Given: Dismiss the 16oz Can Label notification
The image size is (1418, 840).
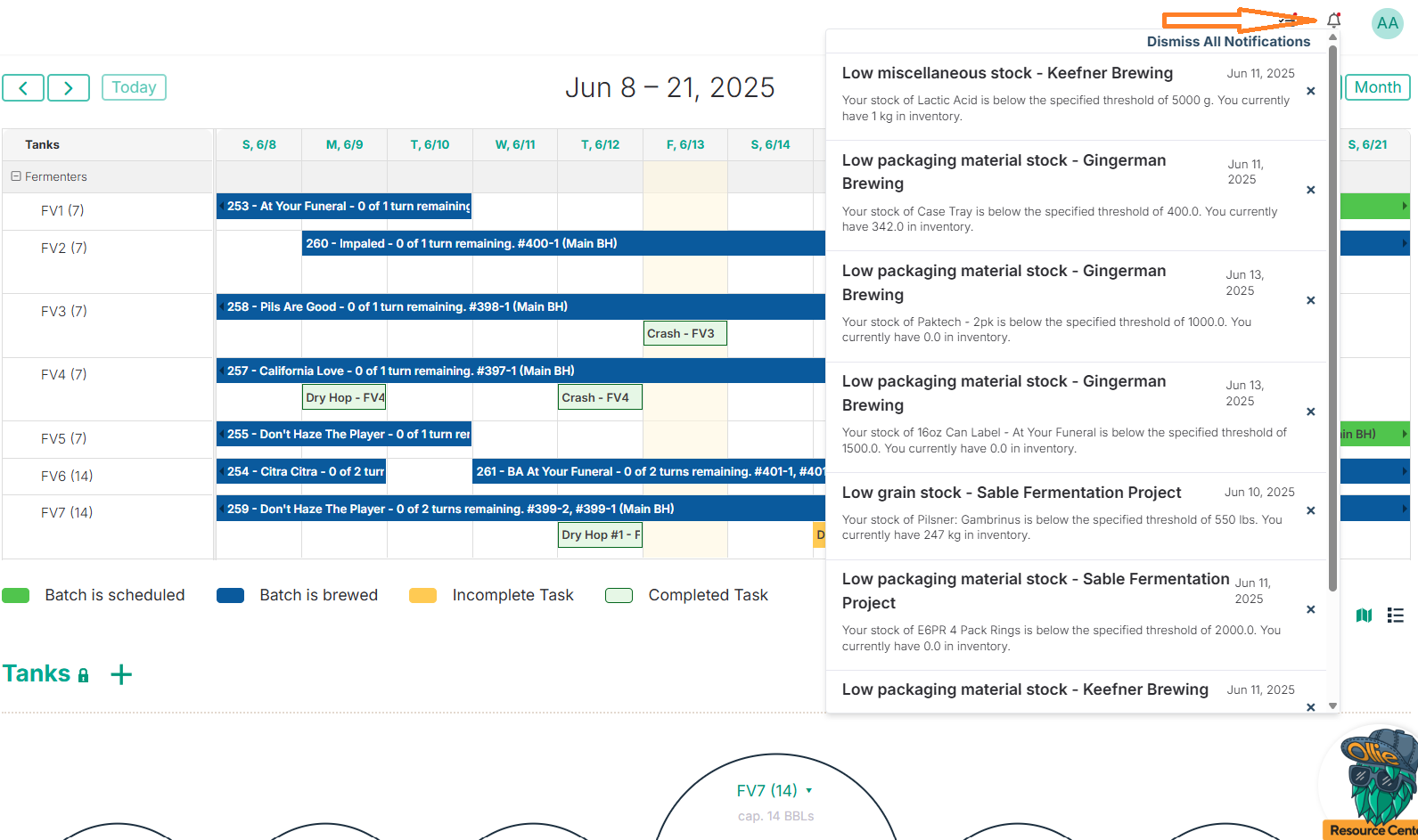Looking at the screenshot, I should pos(1310,412).
